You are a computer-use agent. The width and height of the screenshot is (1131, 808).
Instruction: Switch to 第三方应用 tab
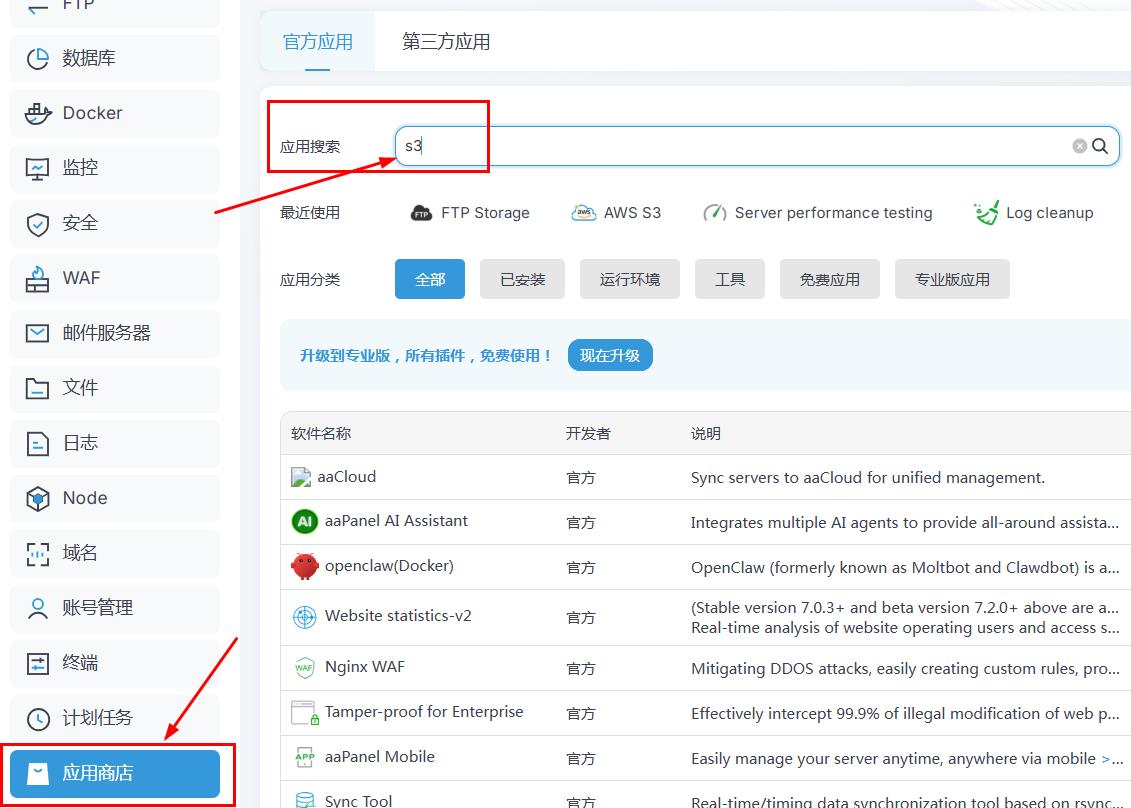click(x=446, y=42)
